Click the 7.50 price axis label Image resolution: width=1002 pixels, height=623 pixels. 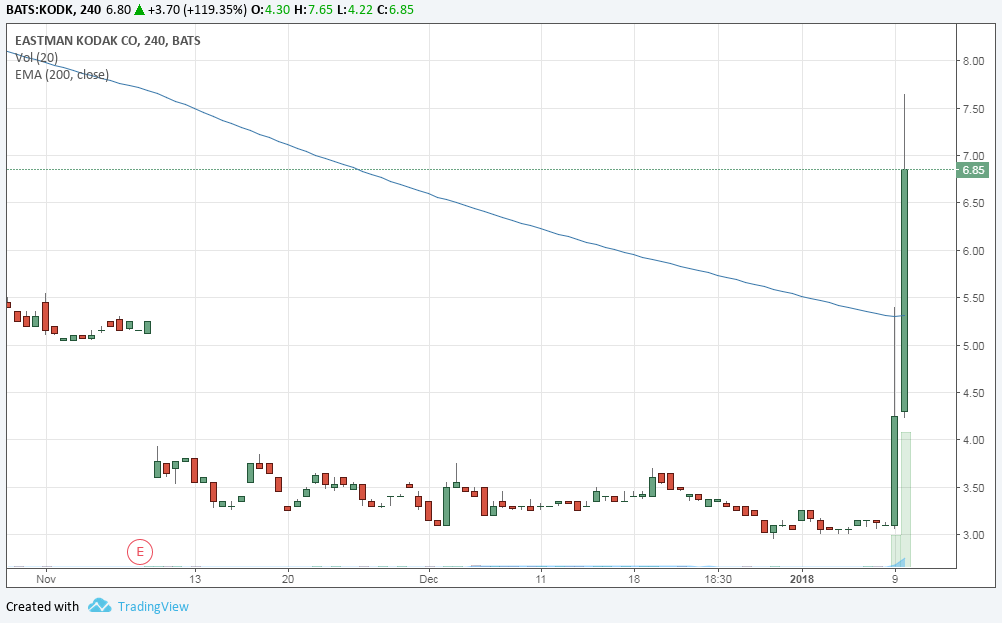973,109
